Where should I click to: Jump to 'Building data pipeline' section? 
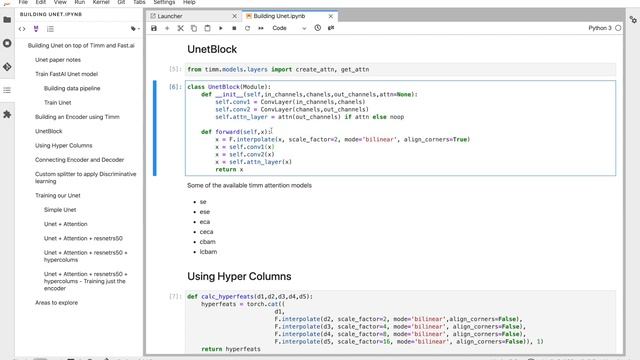(72, 89)
